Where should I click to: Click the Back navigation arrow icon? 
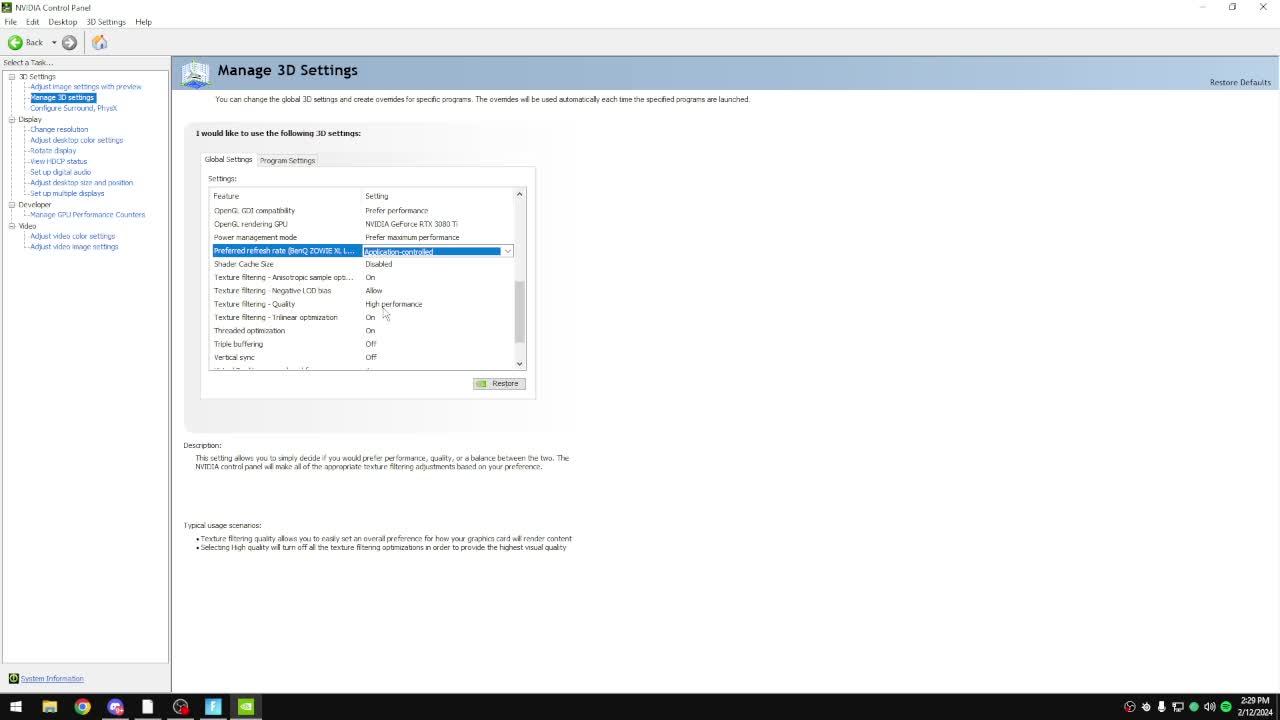[15, 42]
